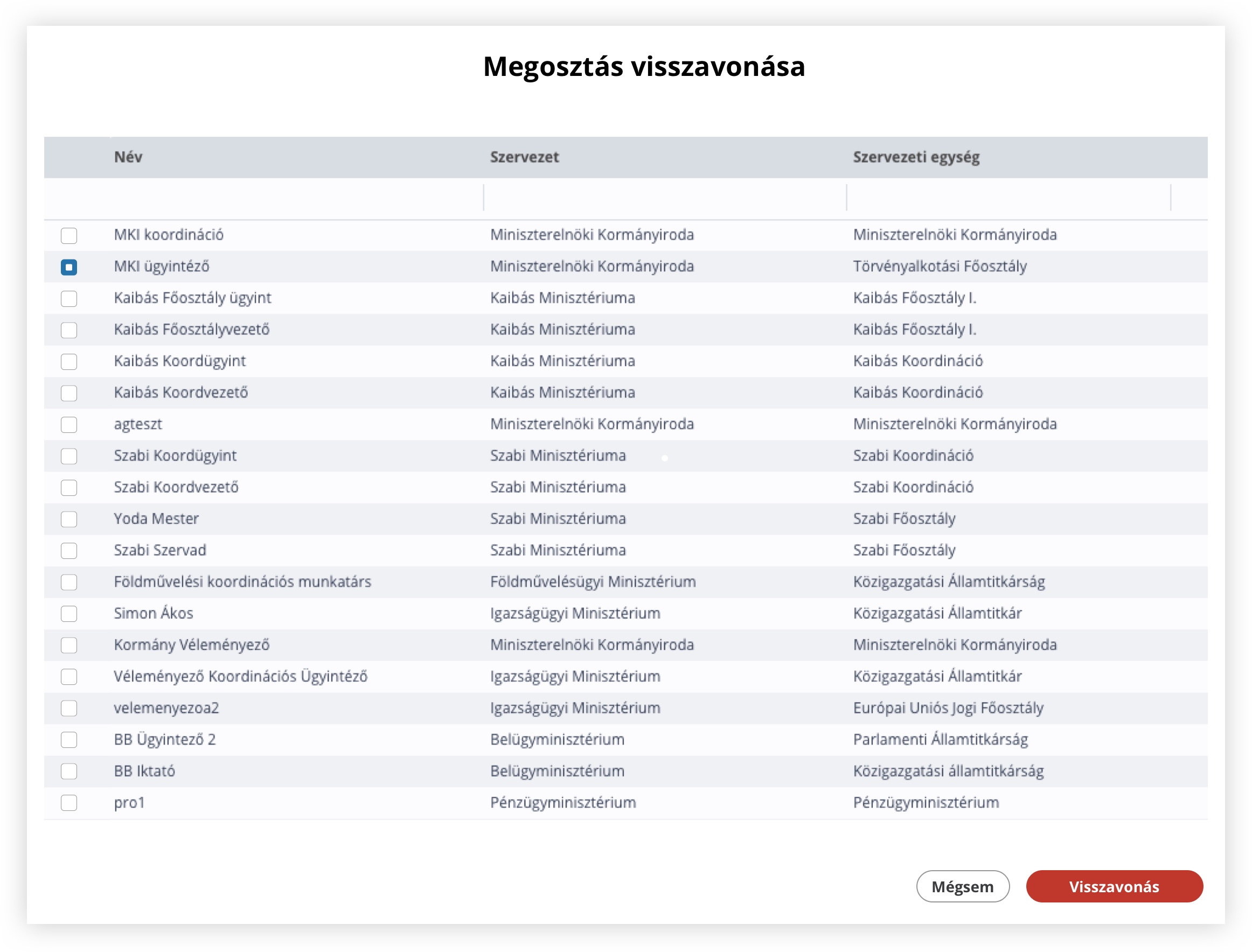Check the MKI koordináció row checkbox
This screenshot has width=1252, height=952.
[x=68, y=235]
